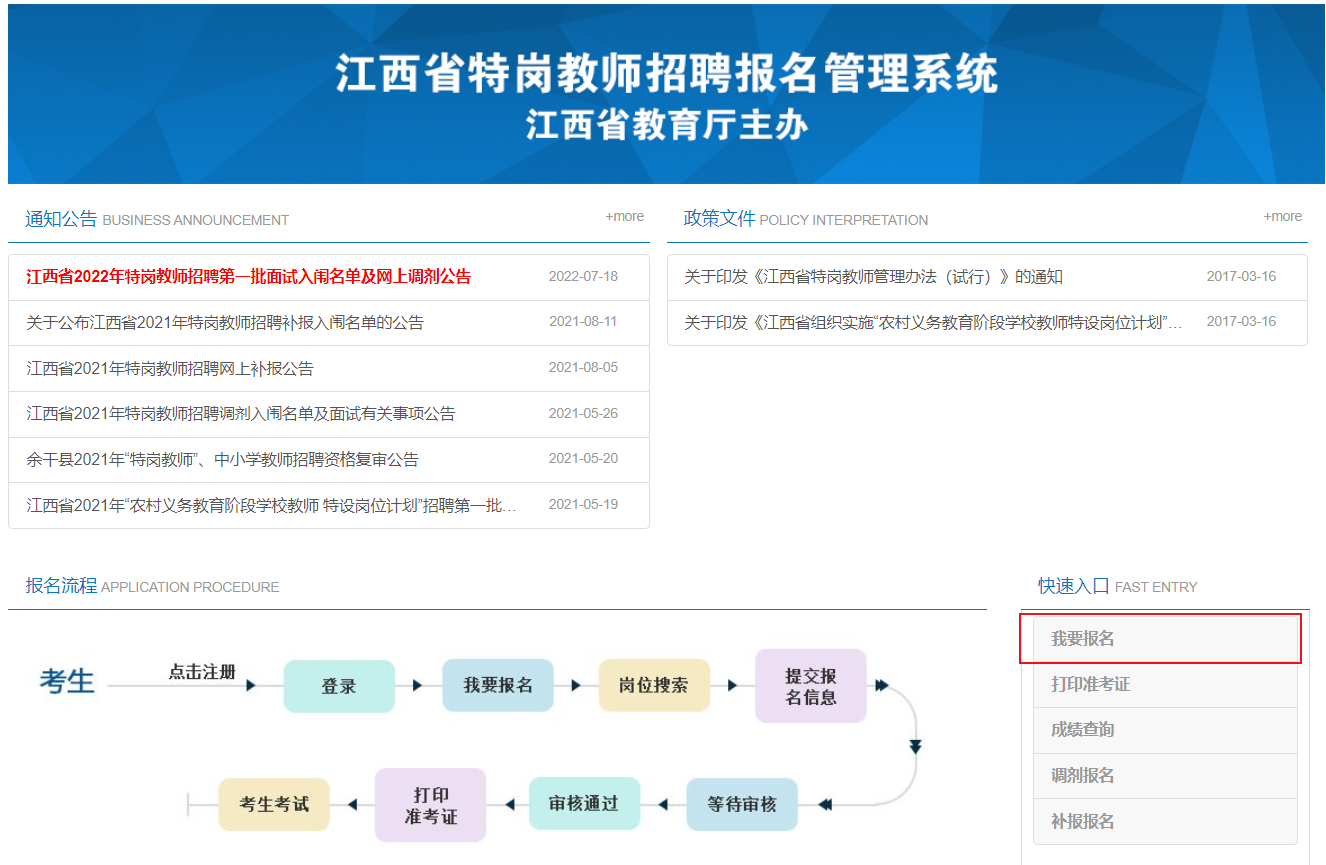Open 农村义务教育阶段学校教师特设岗位计划 policy notice
Viewport: 1326px width, 865px height.
pos(933,323)
